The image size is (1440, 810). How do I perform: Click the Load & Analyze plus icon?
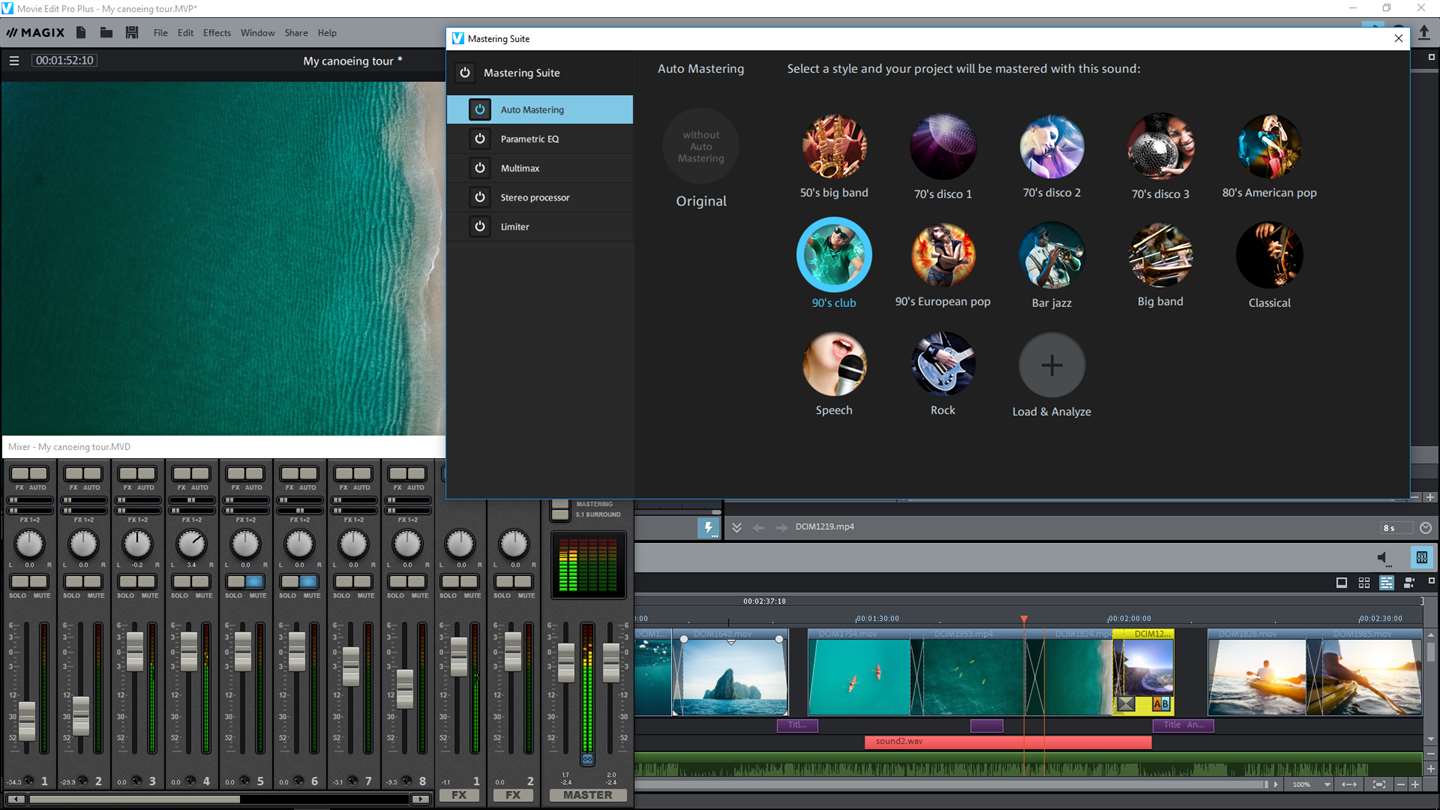1051,366
